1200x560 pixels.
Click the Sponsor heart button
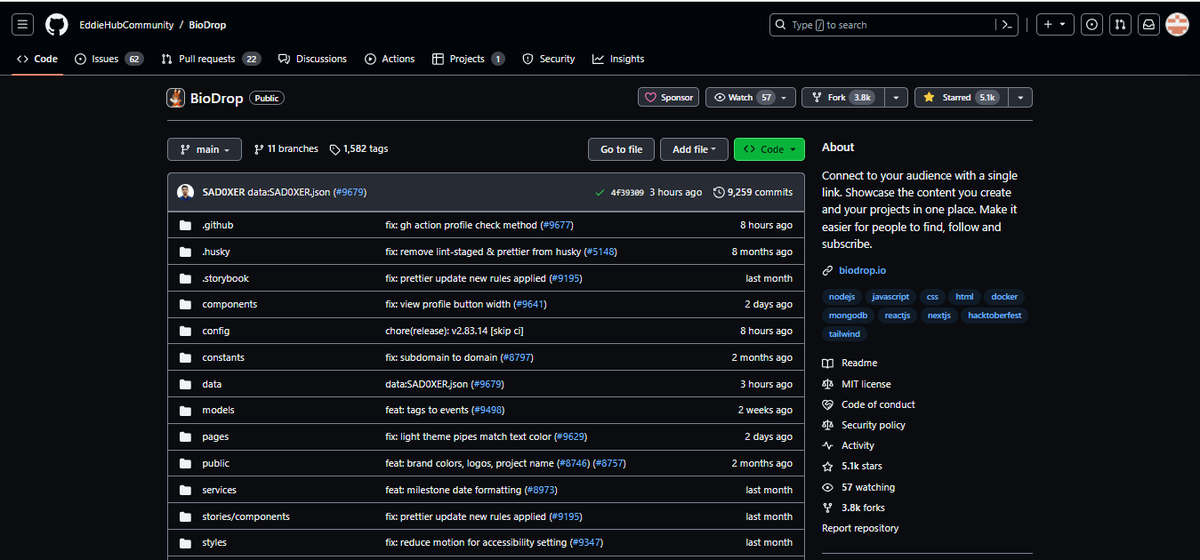[669, 97]
